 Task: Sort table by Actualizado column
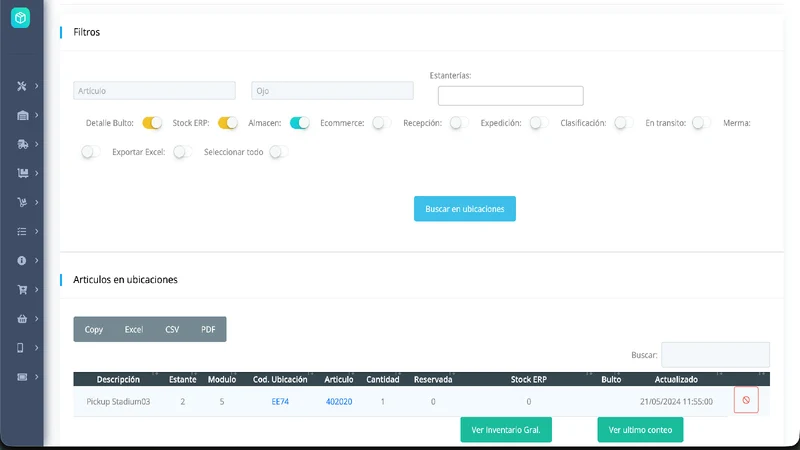point(676,380)
